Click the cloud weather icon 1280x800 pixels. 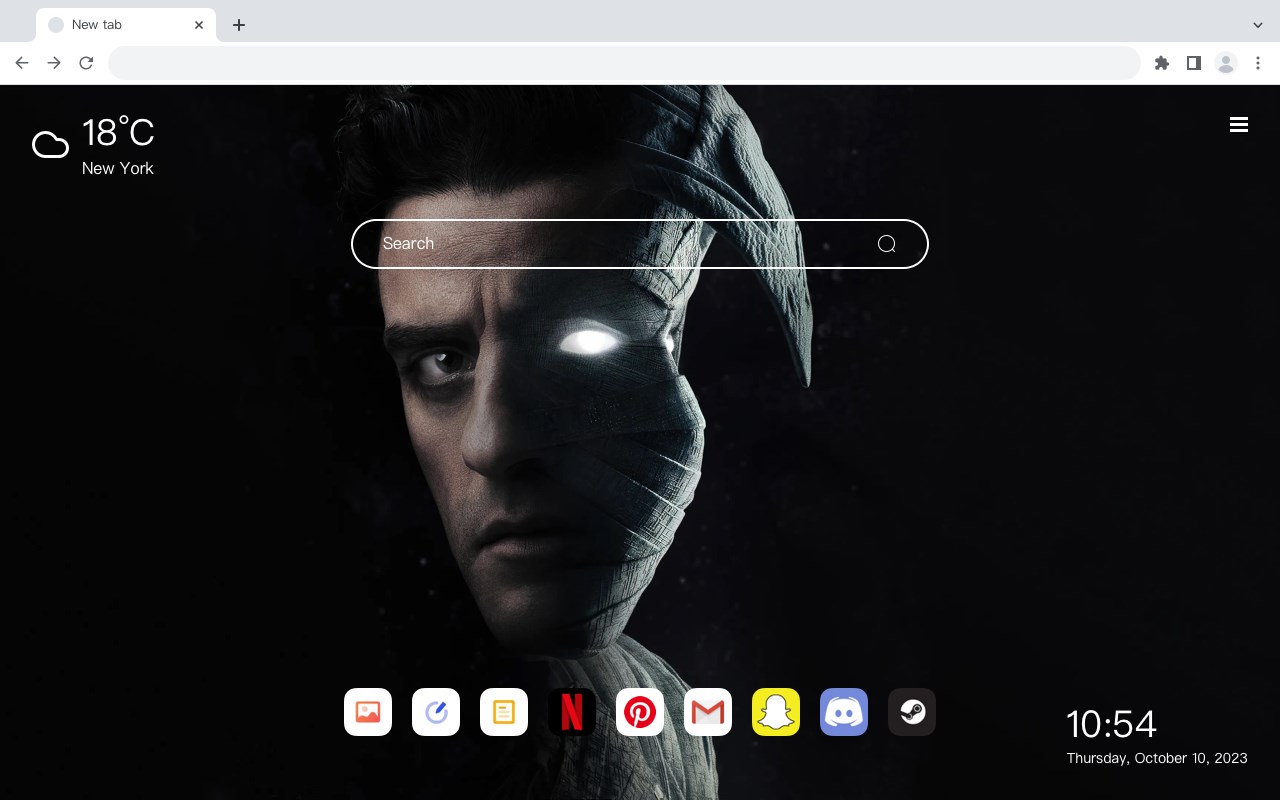(x=50, y=145)
